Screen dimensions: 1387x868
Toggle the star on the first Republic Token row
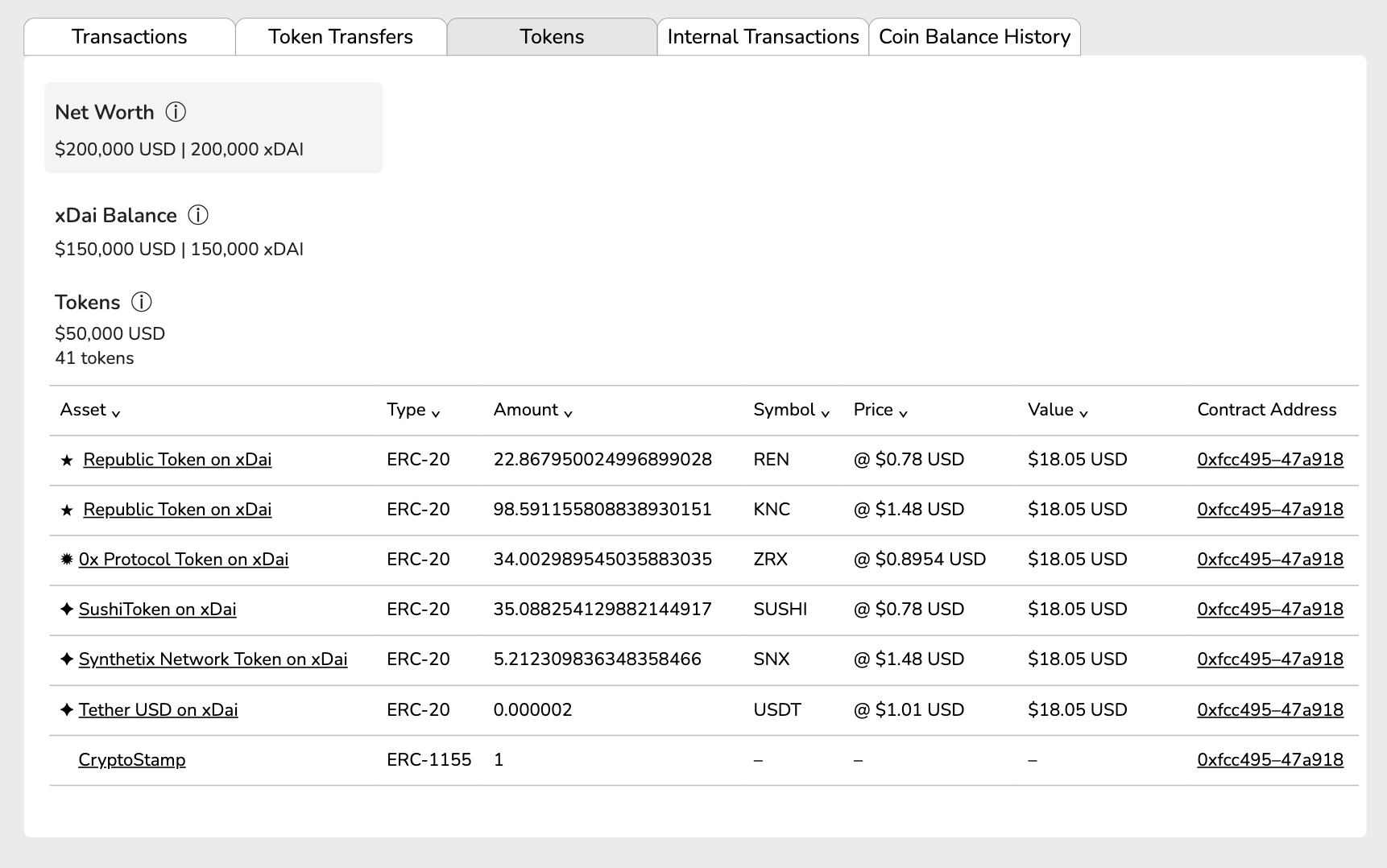coord(66,459)
